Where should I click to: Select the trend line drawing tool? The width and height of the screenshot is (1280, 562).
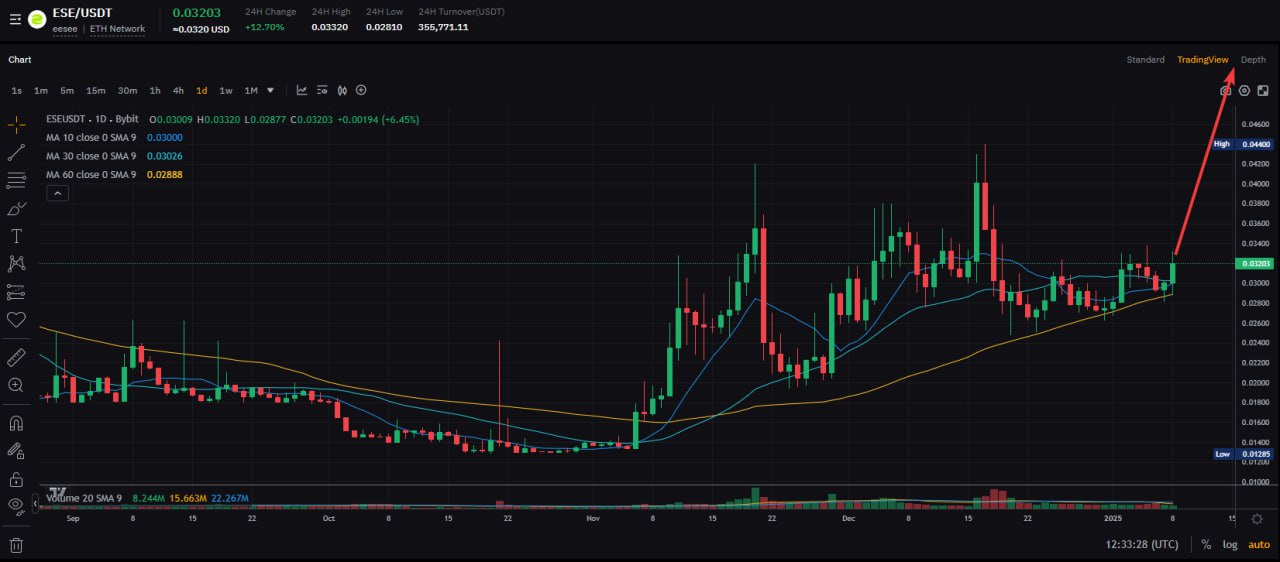16,153
